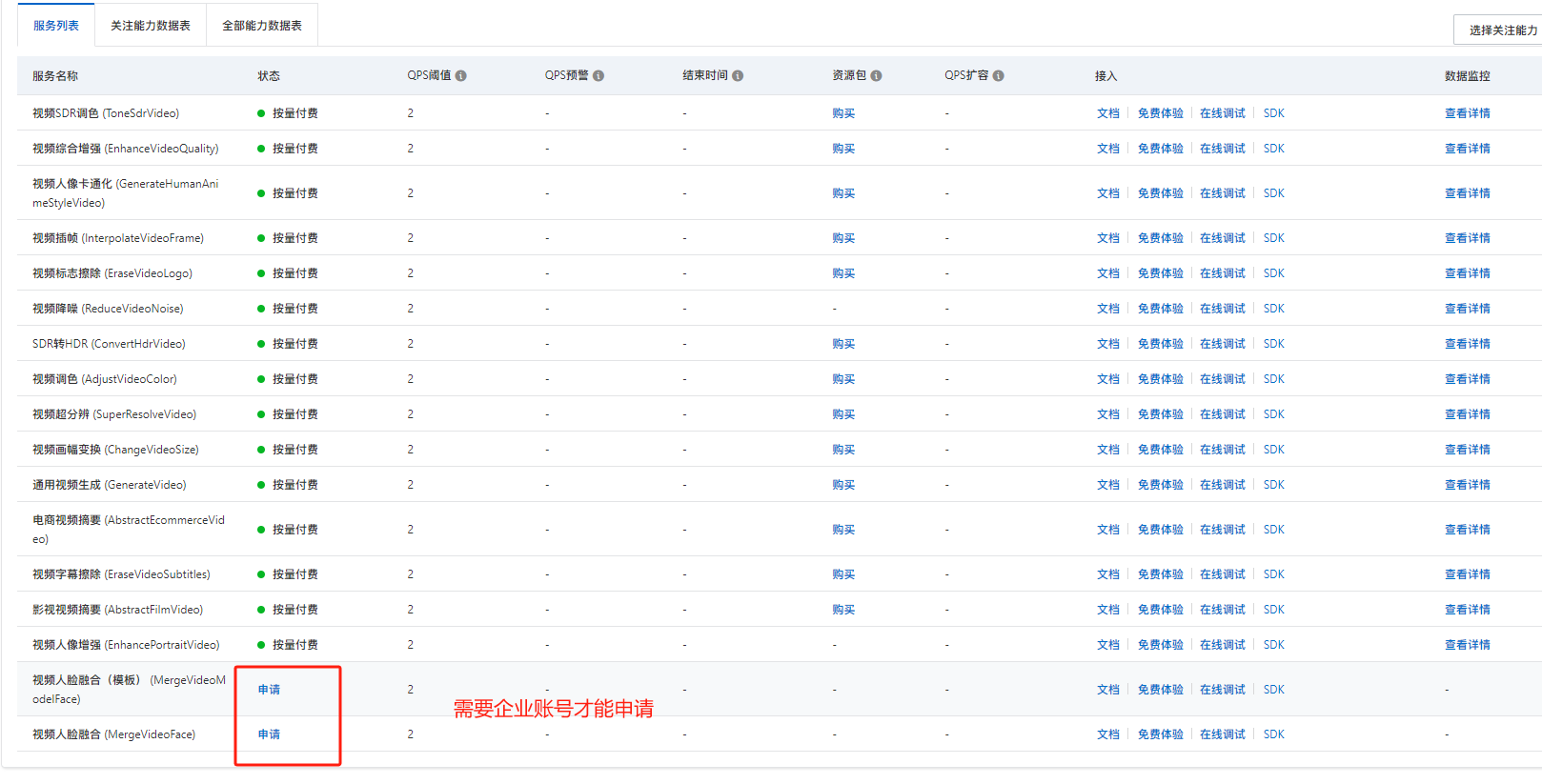Open 在线调试 for GenerateHumanAnimeStyleVideo row
The image size is (1542, 784).
pyautogui.click(x=1223, y=193)
